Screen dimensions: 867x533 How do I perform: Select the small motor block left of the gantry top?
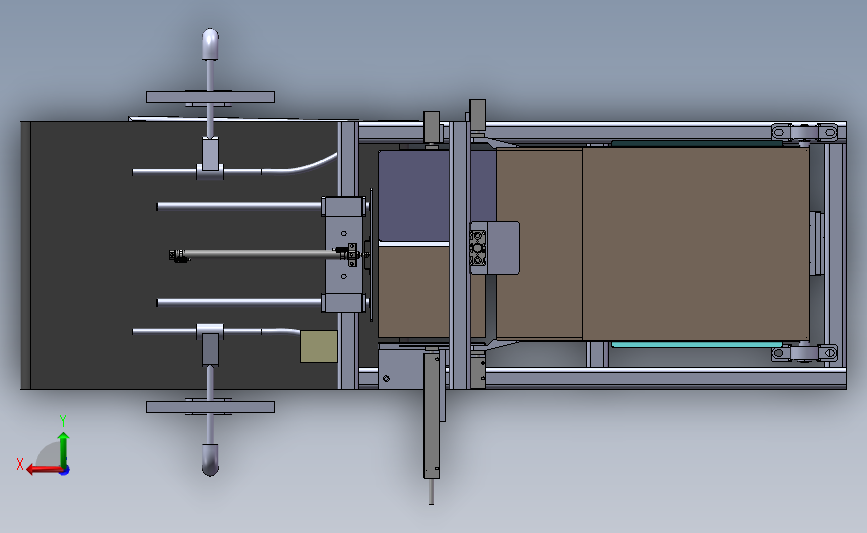(431, 127)
